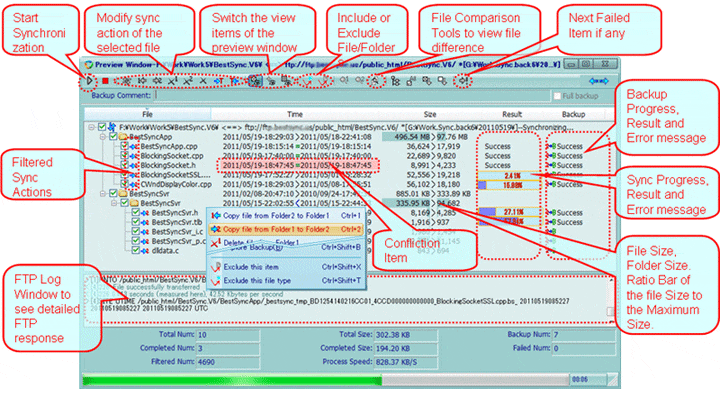
Task: Uncheck the BestSyncSvr.tlb checkbox
Action: click(x=135, y=222)
